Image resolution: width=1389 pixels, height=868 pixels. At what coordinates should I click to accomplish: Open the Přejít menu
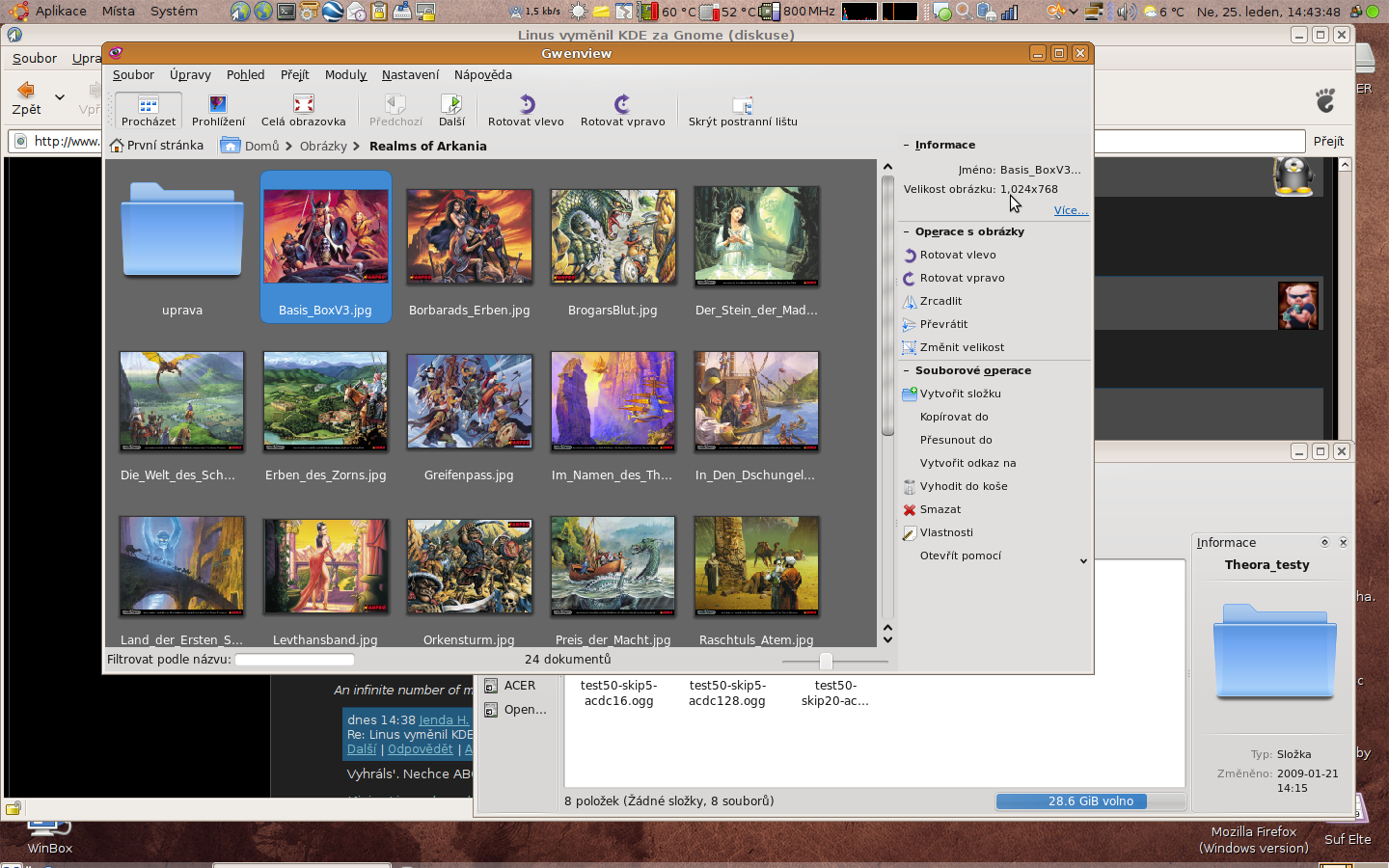tap(295, 75)
